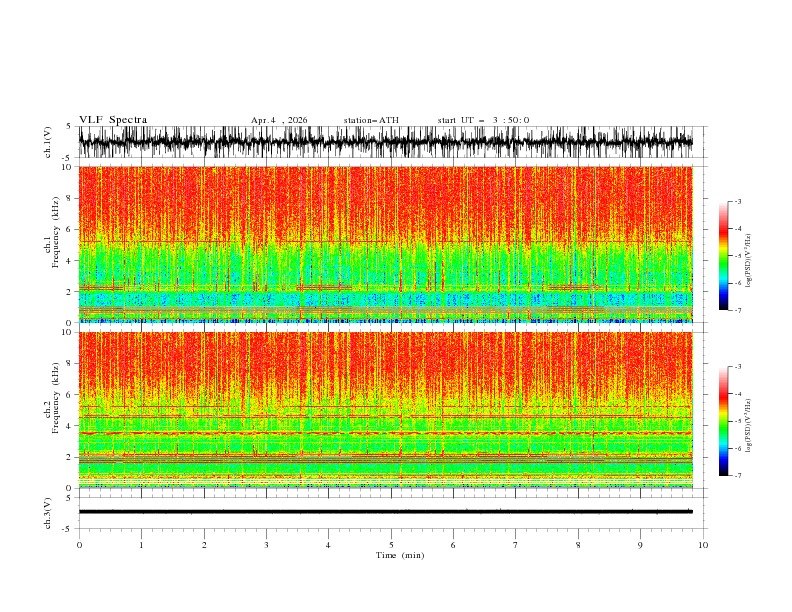Click the ch.1 frequency tick "4"

coord(69,261)
